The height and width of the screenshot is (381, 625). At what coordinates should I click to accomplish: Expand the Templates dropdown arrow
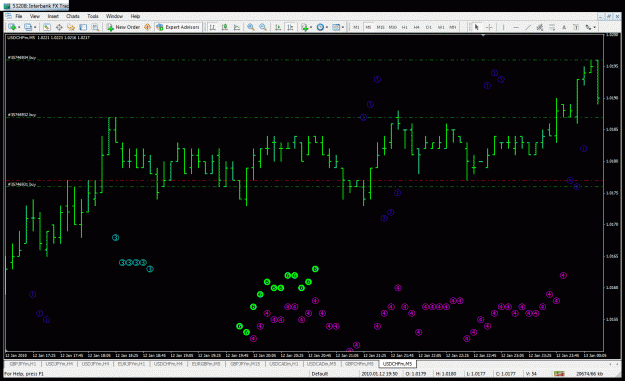pyautogui.click(x=343, y=27)
